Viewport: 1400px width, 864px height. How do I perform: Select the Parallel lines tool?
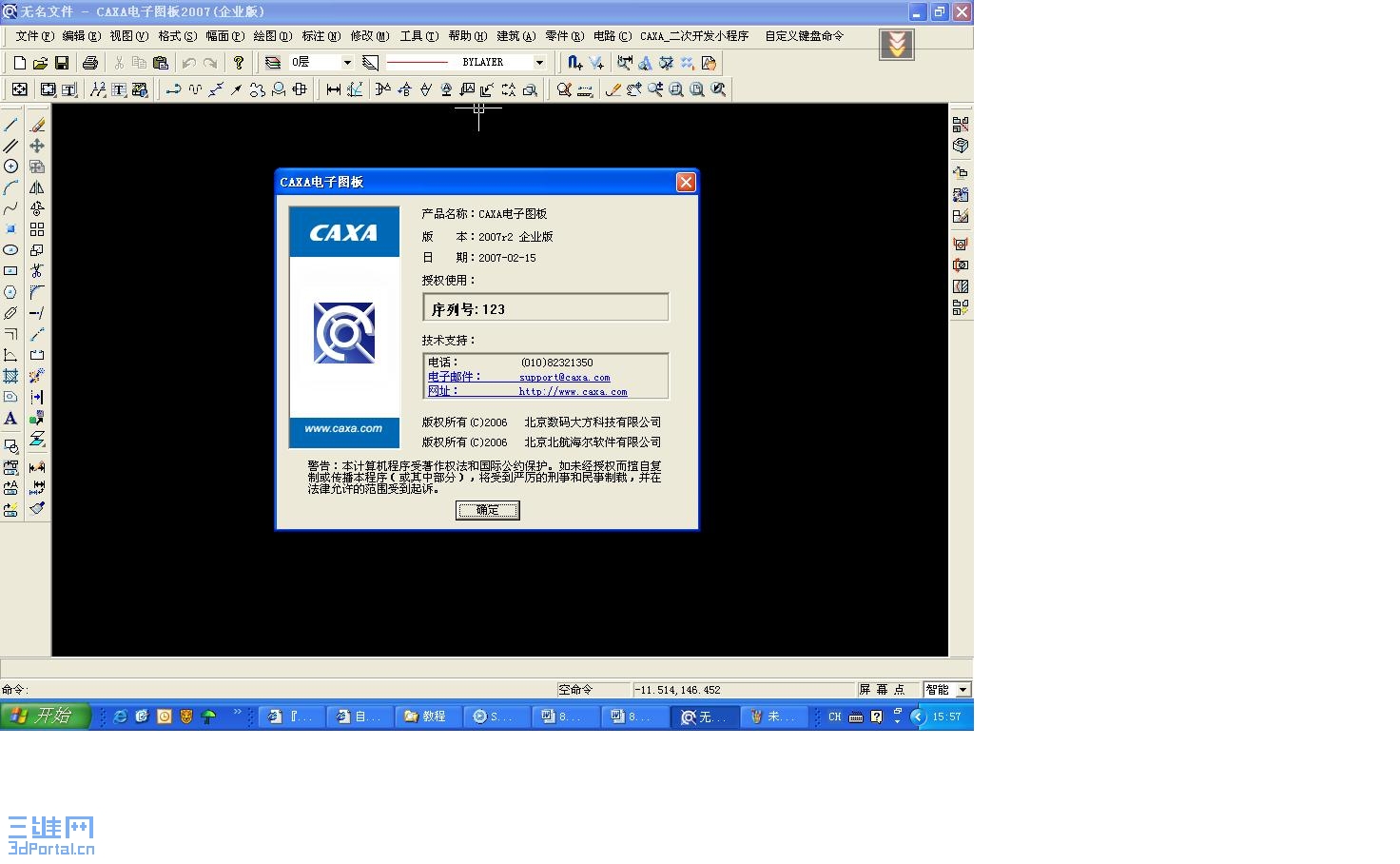tap(10, 146)
